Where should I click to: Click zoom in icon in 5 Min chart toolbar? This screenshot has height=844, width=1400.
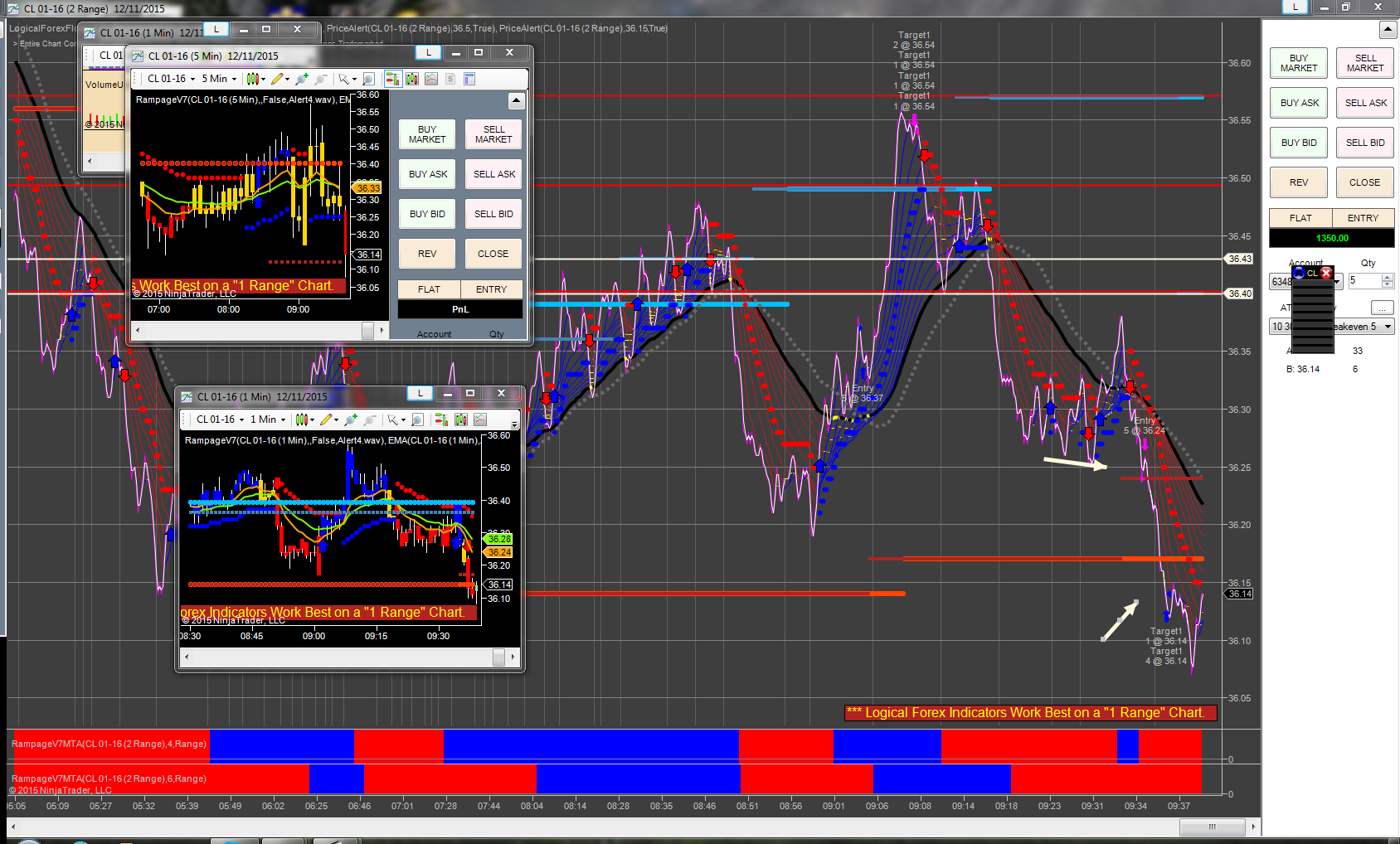pyautogui.click(x=302, y=79)
